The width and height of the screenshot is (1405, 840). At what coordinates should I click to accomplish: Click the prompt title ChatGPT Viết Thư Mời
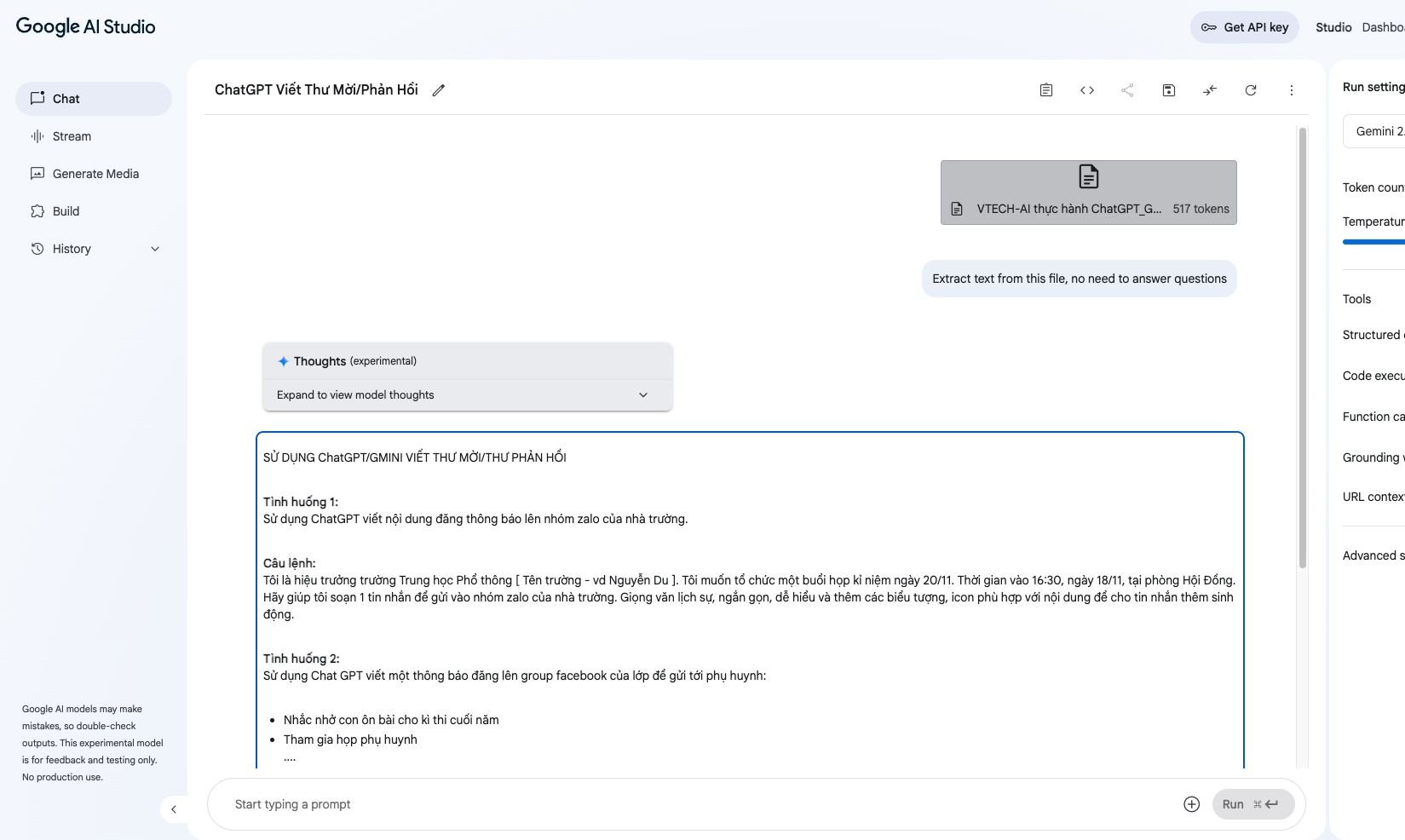pyautogui.click(x=316, y=89)
